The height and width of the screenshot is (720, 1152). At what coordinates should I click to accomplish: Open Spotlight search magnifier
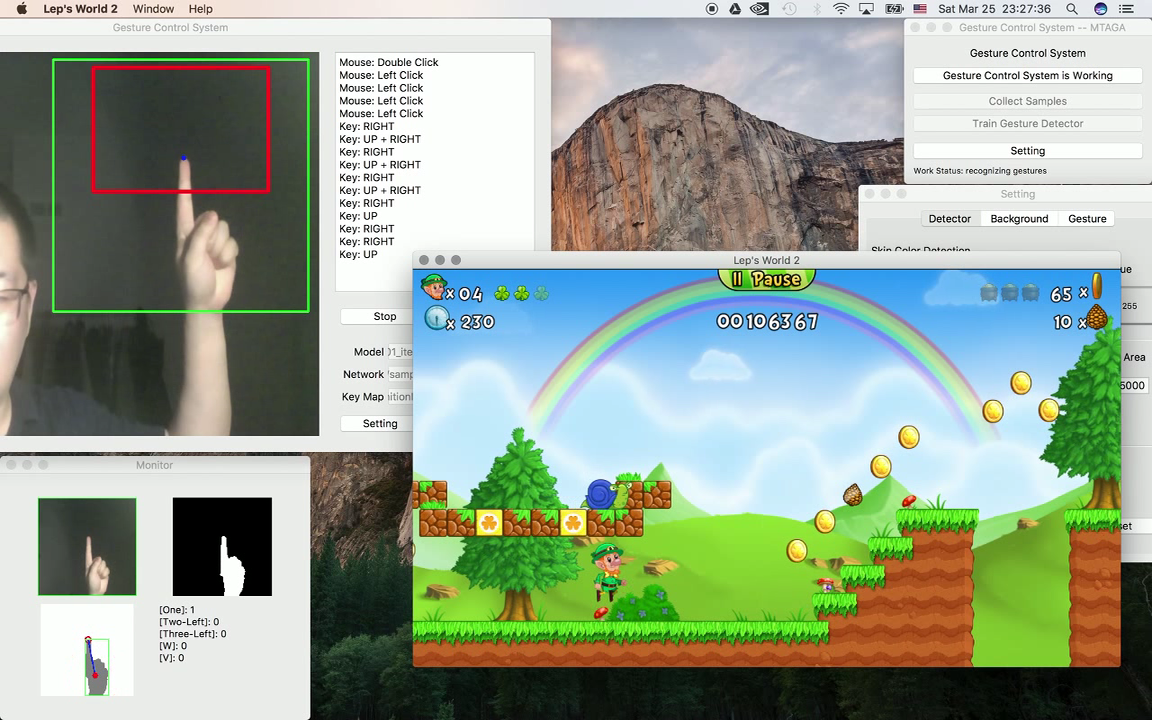1072,9
